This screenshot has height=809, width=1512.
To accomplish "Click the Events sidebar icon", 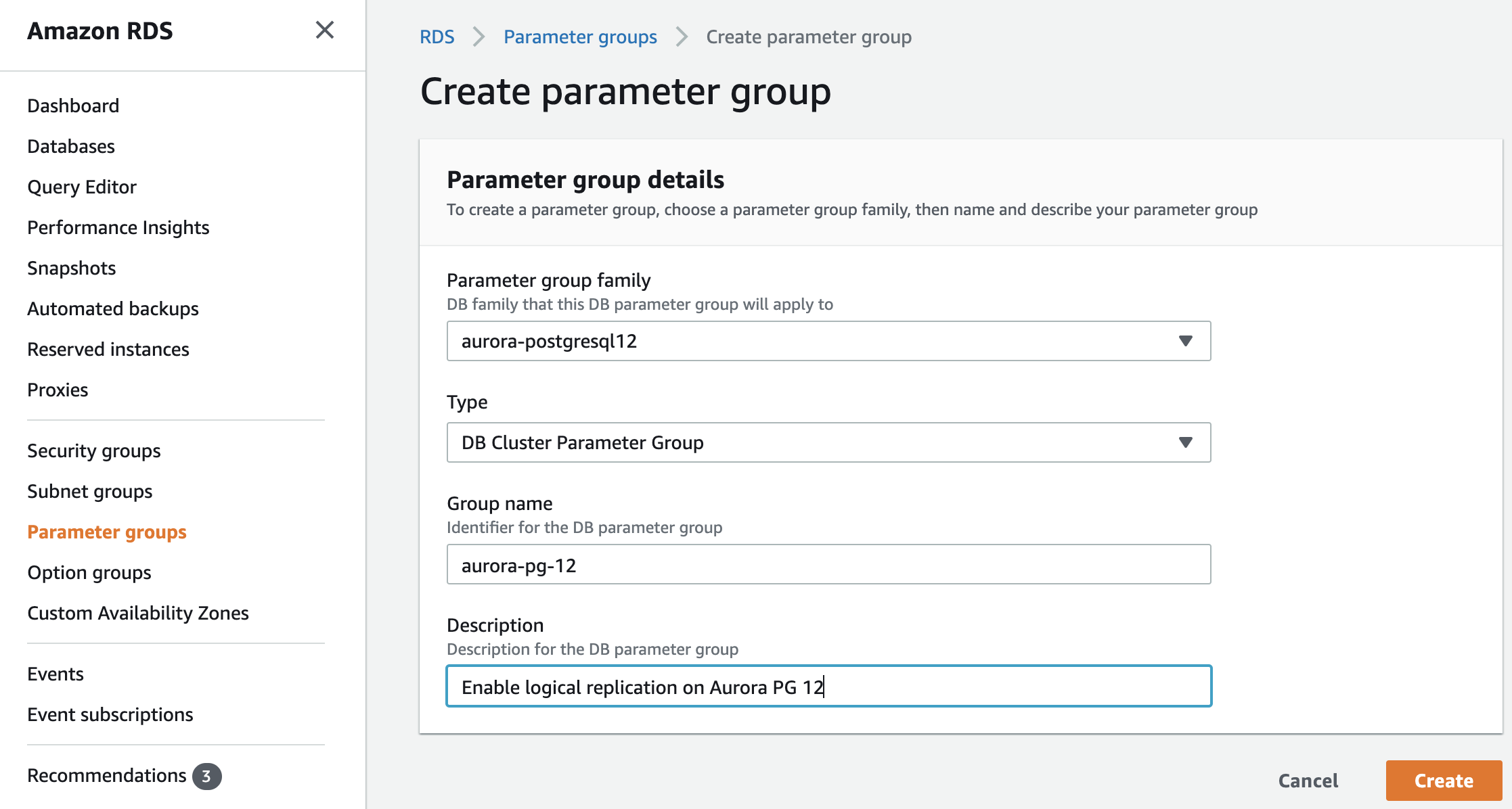I will pos(54,672).
